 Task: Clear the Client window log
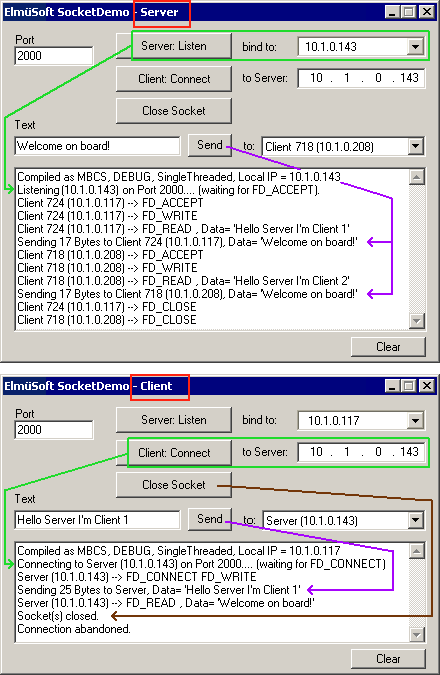click(388, 659)
